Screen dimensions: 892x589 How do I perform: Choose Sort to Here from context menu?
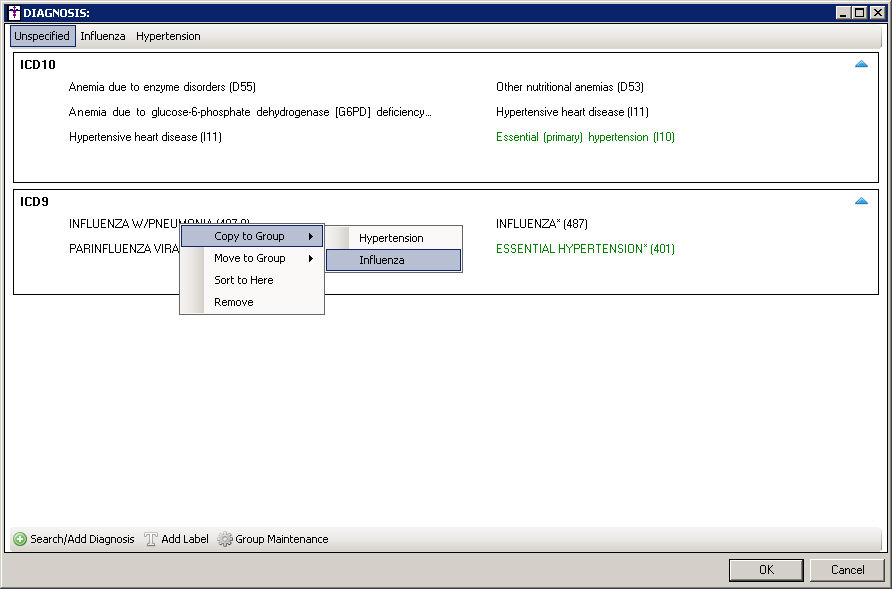coord(243,280)
